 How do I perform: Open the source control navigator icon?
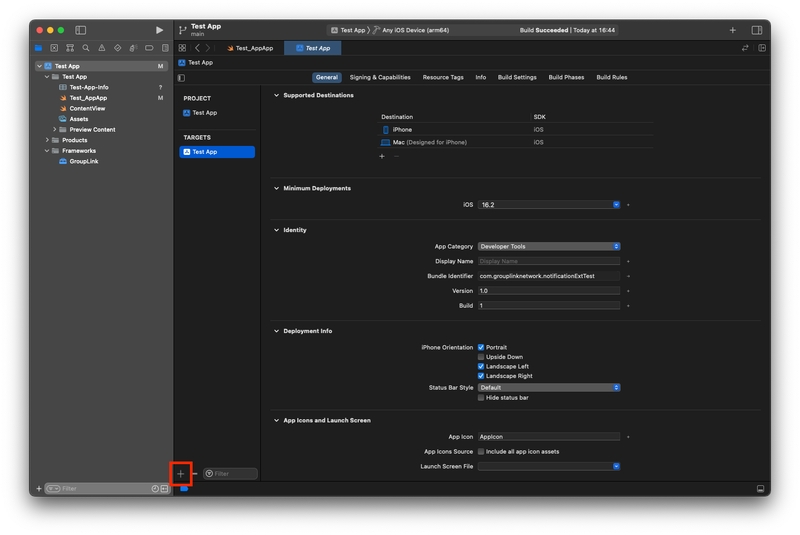(54, 48)
